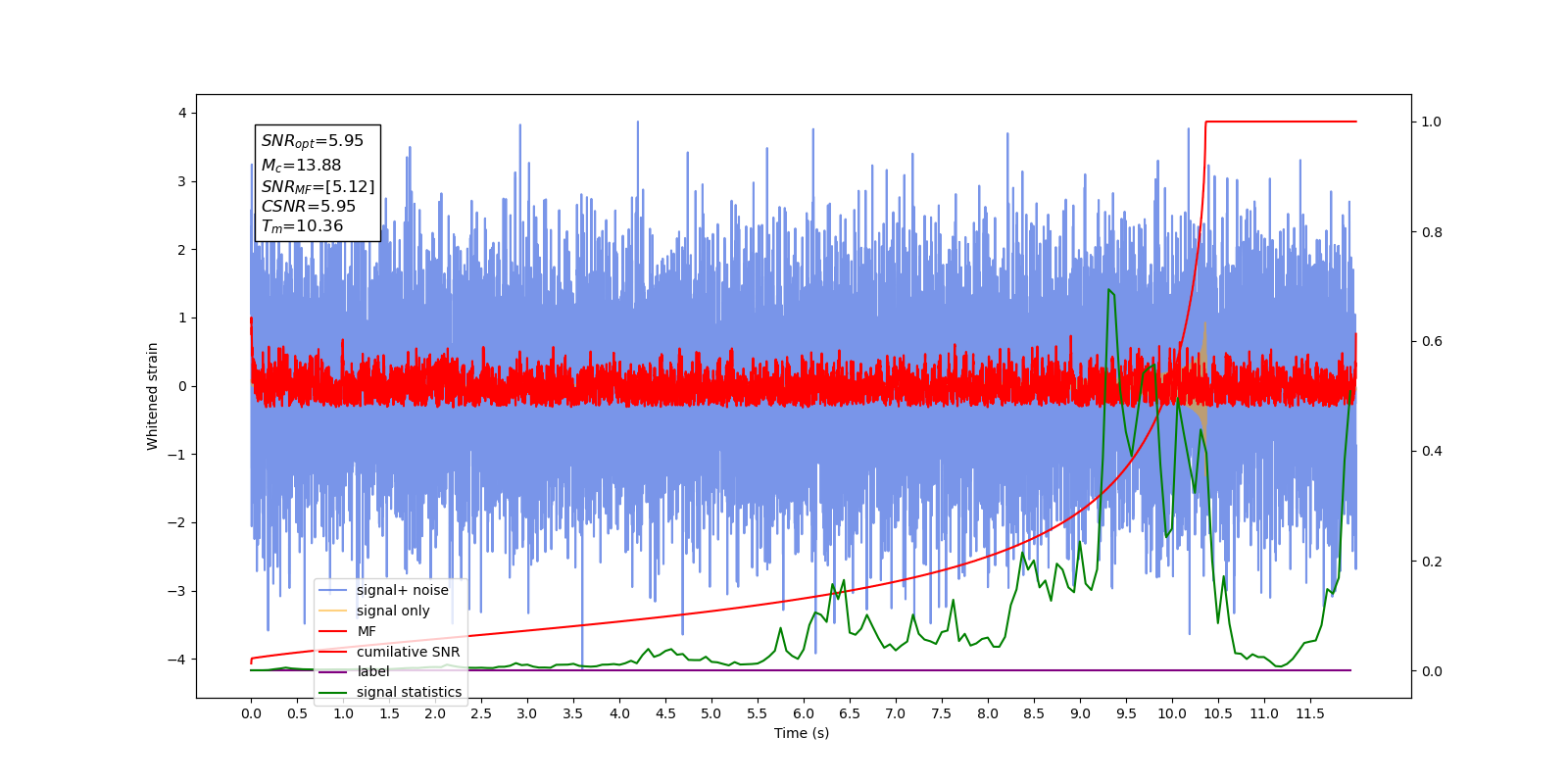Screen dimensions: 1568x784
Task: Click the 11.0 tick label on the time axis
Action: click(1264, 713)
